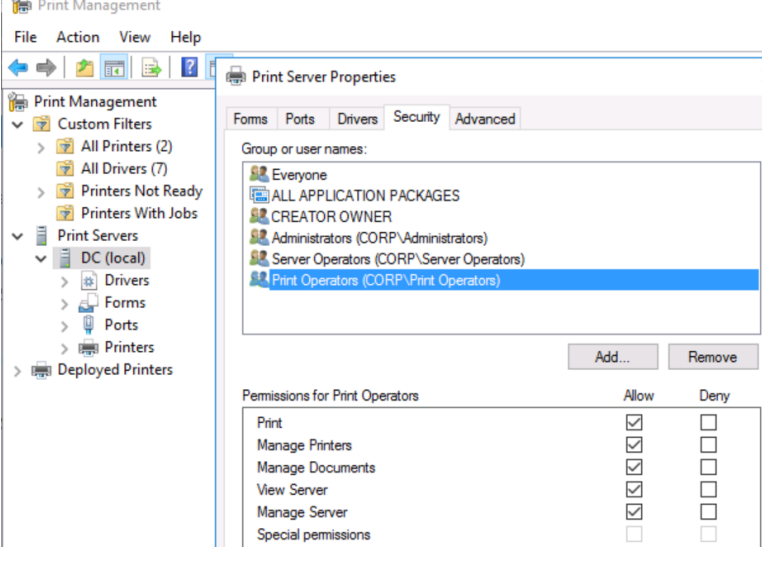The height and width of the screenshot is (566, 762).
Task: Click the Remove button
Action: click(x=712, y=357)
